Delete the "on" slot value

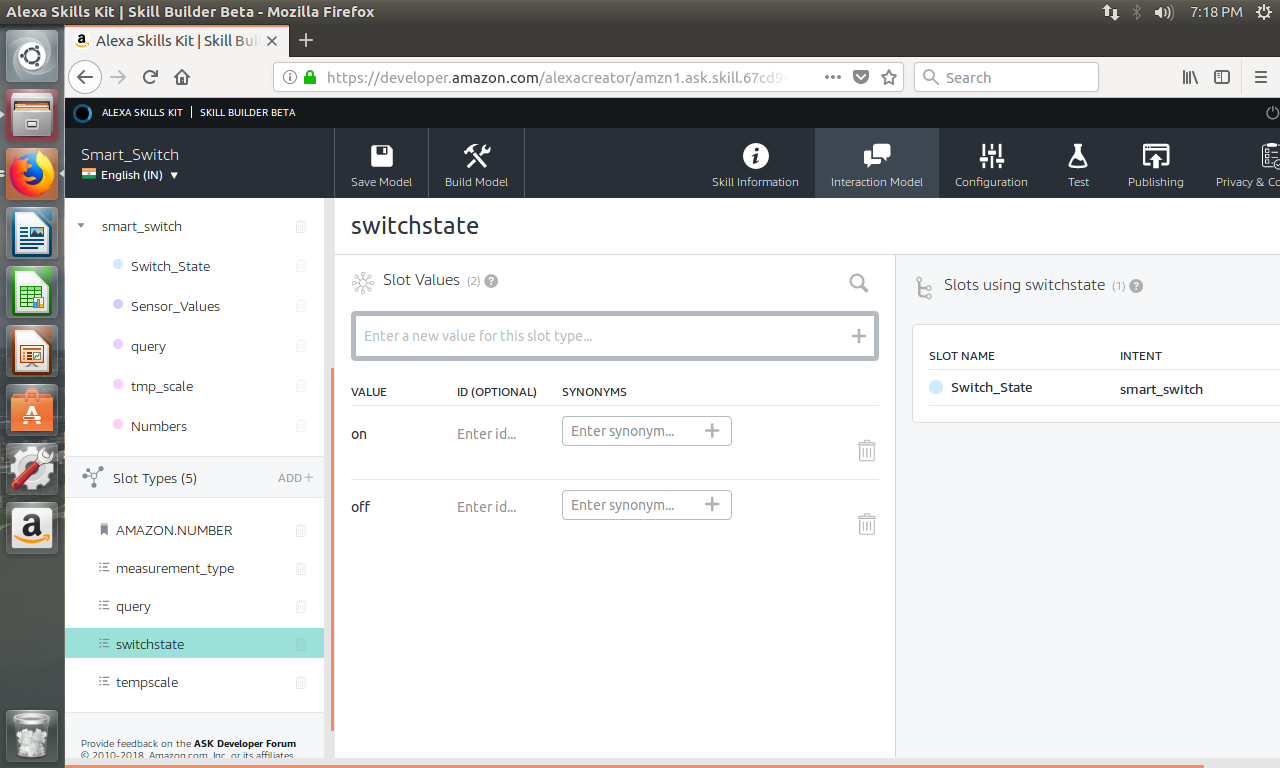867,450
